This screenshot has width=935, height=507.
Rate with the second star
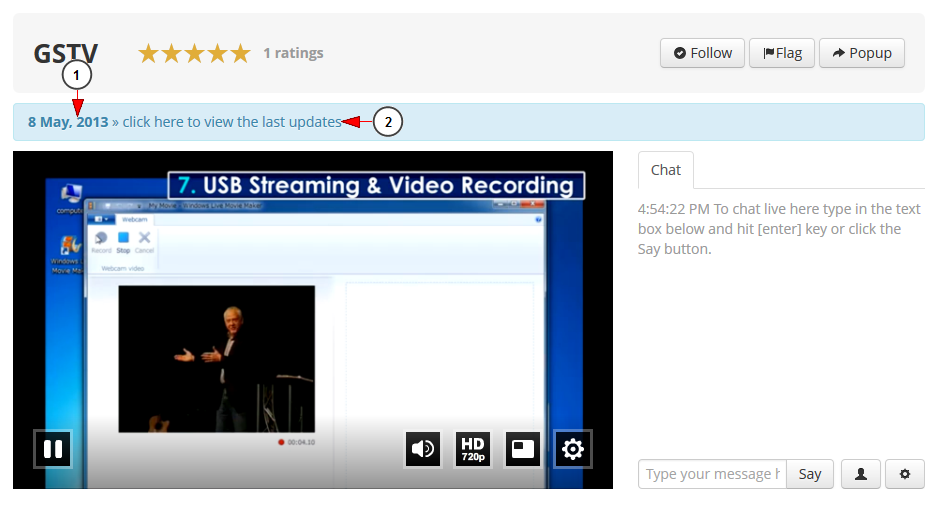(x=171, y=53)
